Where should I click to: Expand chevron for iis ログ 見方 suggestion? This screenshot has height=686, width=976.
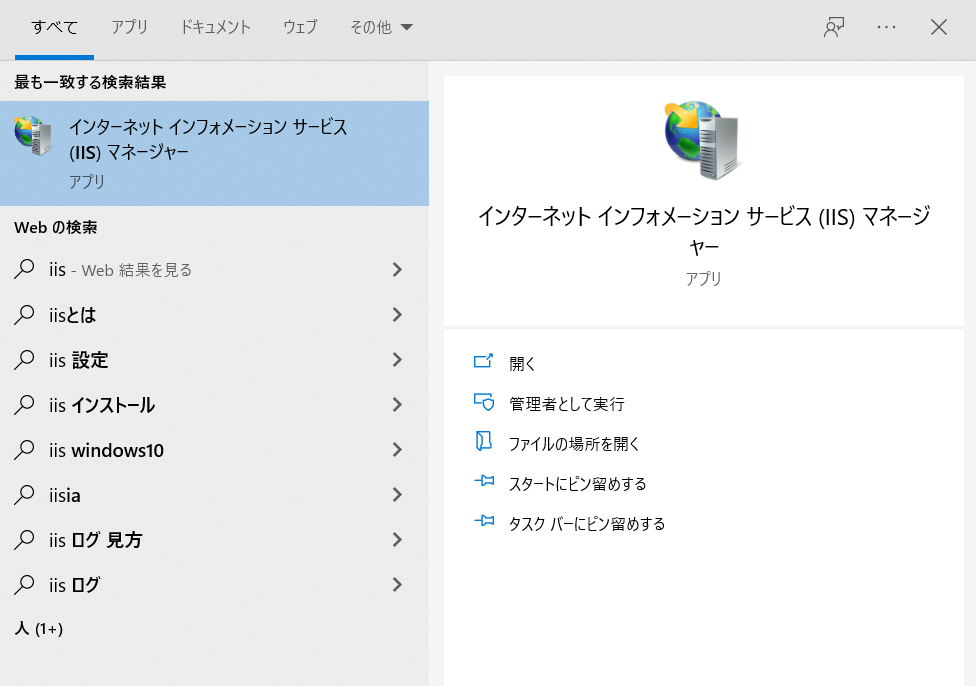point(397,540)
